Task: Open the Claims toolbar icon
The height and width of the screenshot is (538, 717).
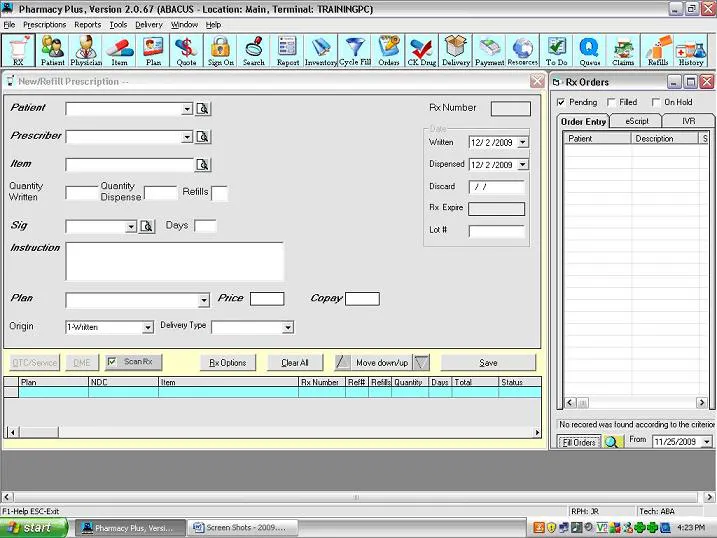Action: coord(623,50)
